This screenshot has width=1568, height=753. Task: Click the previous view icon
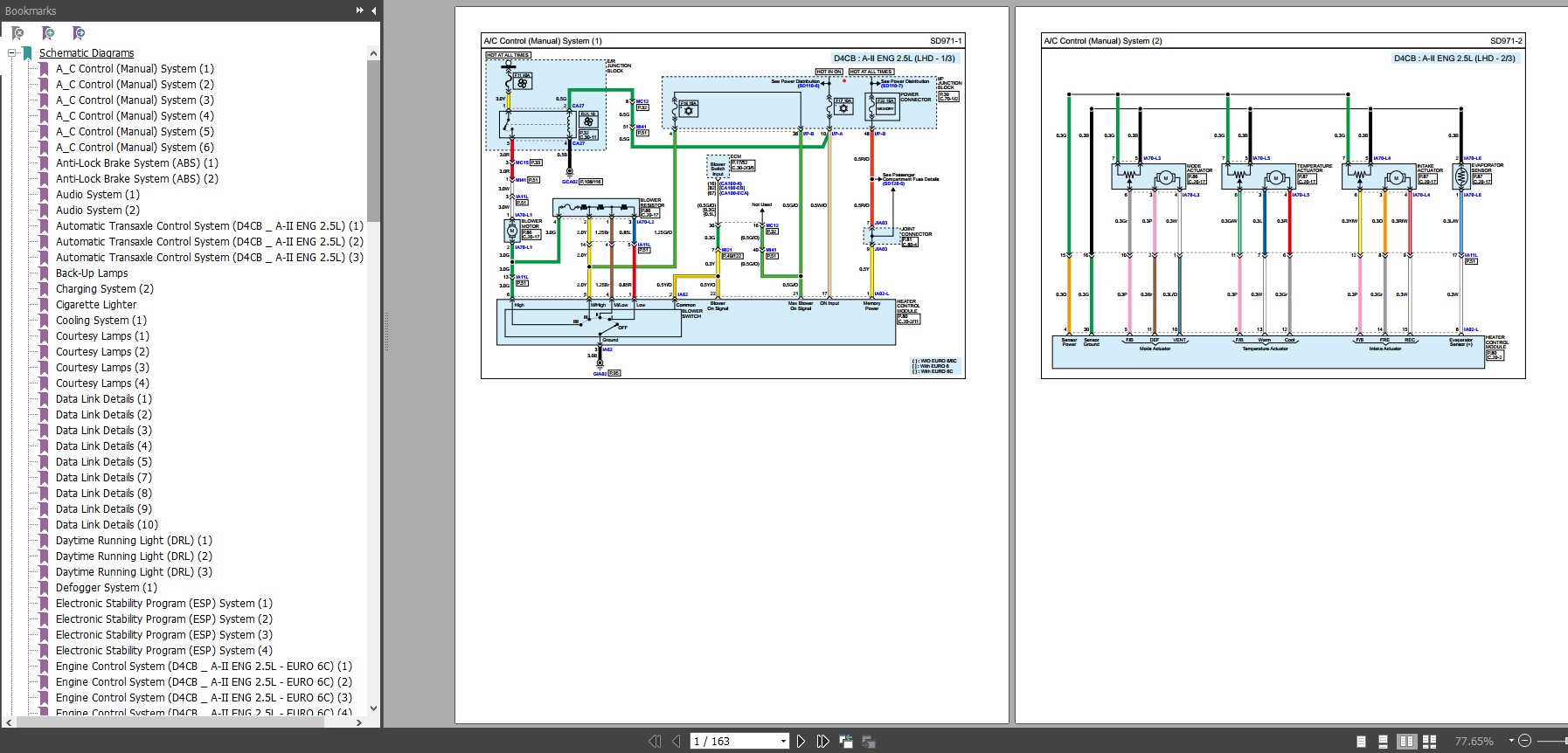[x=846, y=741]
